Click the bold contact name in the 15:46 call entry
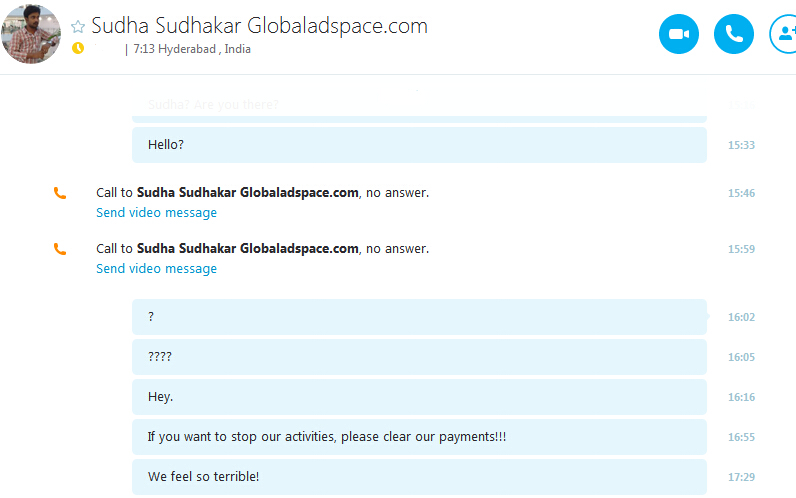Viewport: 796px width, 498px height. [248, 193]
